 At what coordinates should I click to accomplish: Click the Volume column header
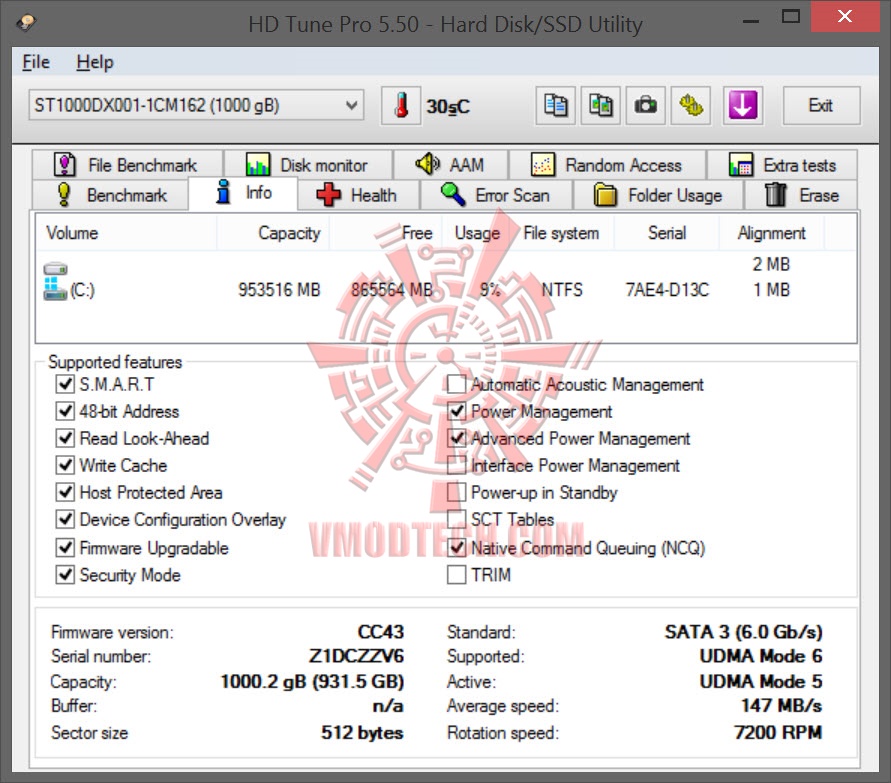[x=126, y=233]
